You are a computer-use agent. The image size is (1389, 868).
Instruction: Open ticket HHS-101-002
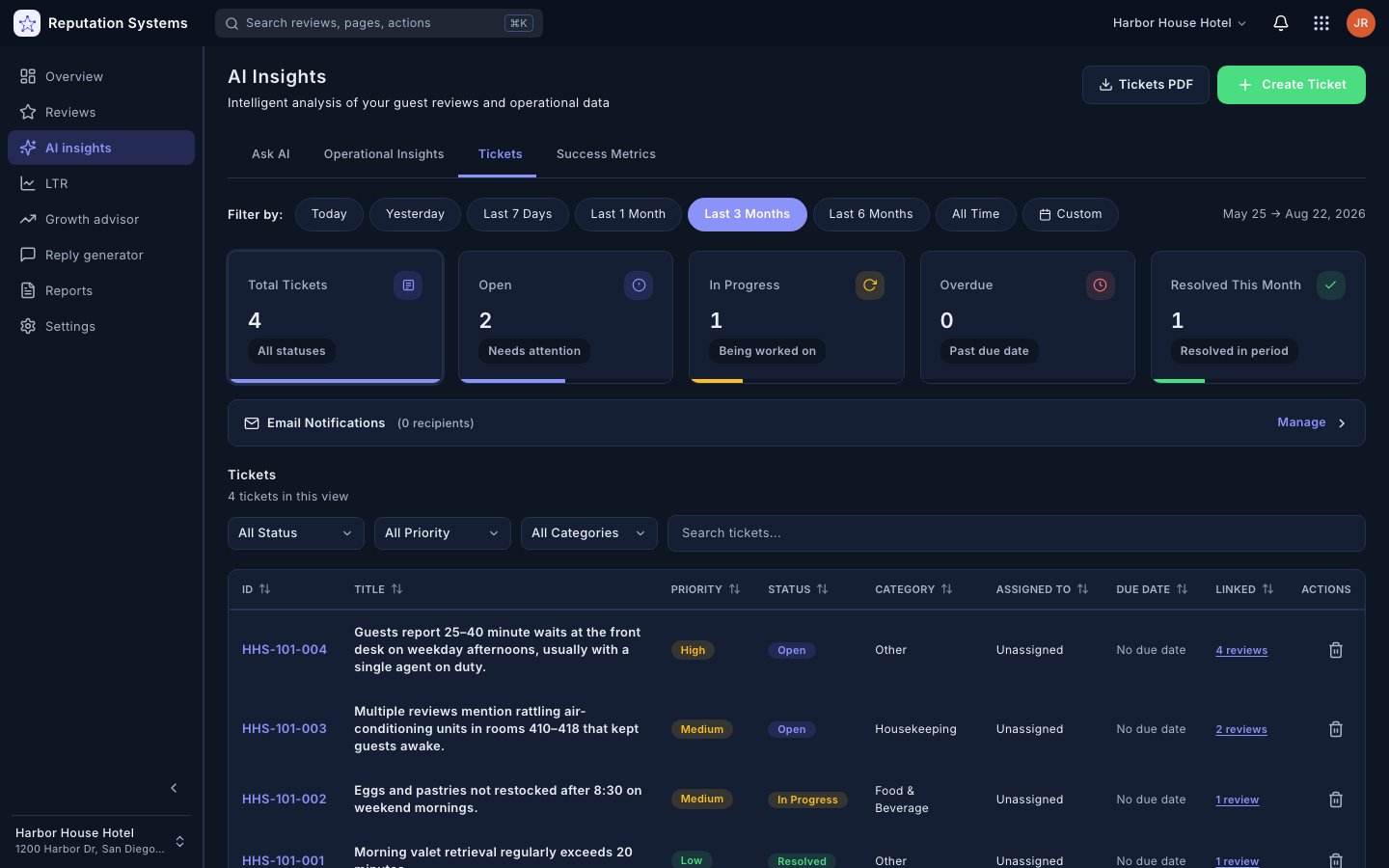285,800
